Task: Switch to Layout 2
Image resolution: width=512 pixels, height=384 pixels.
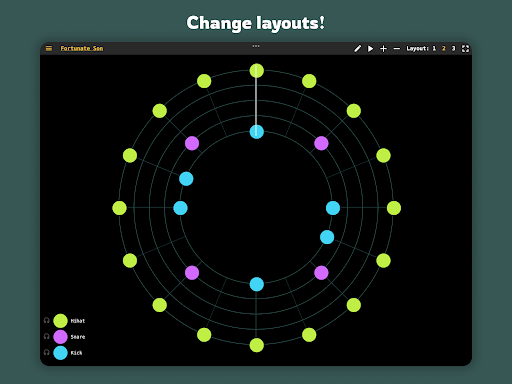Action: click(444, 49)
